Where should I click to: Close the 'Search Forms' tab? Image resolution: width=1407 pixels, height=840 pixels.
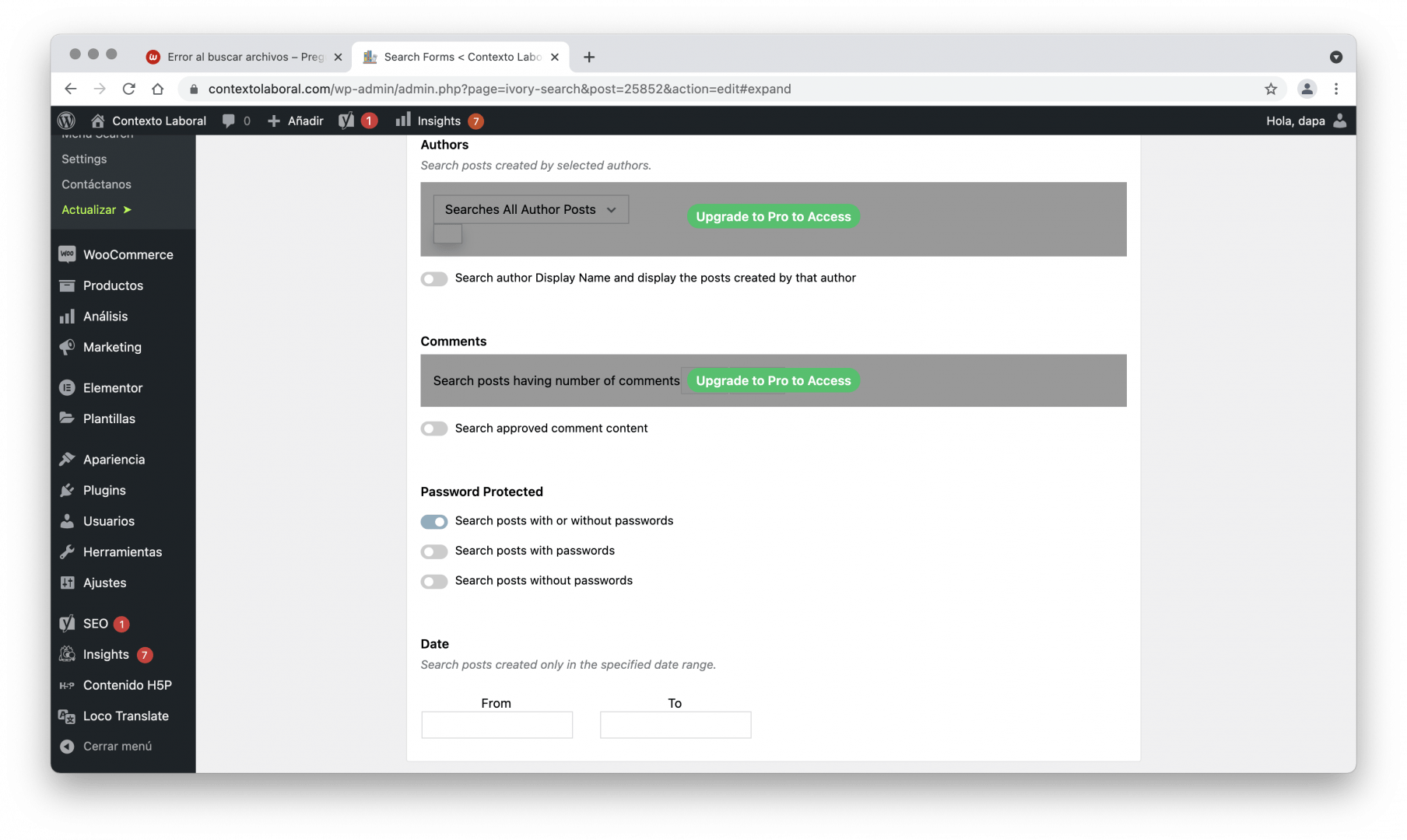click(x=555, y=57)
